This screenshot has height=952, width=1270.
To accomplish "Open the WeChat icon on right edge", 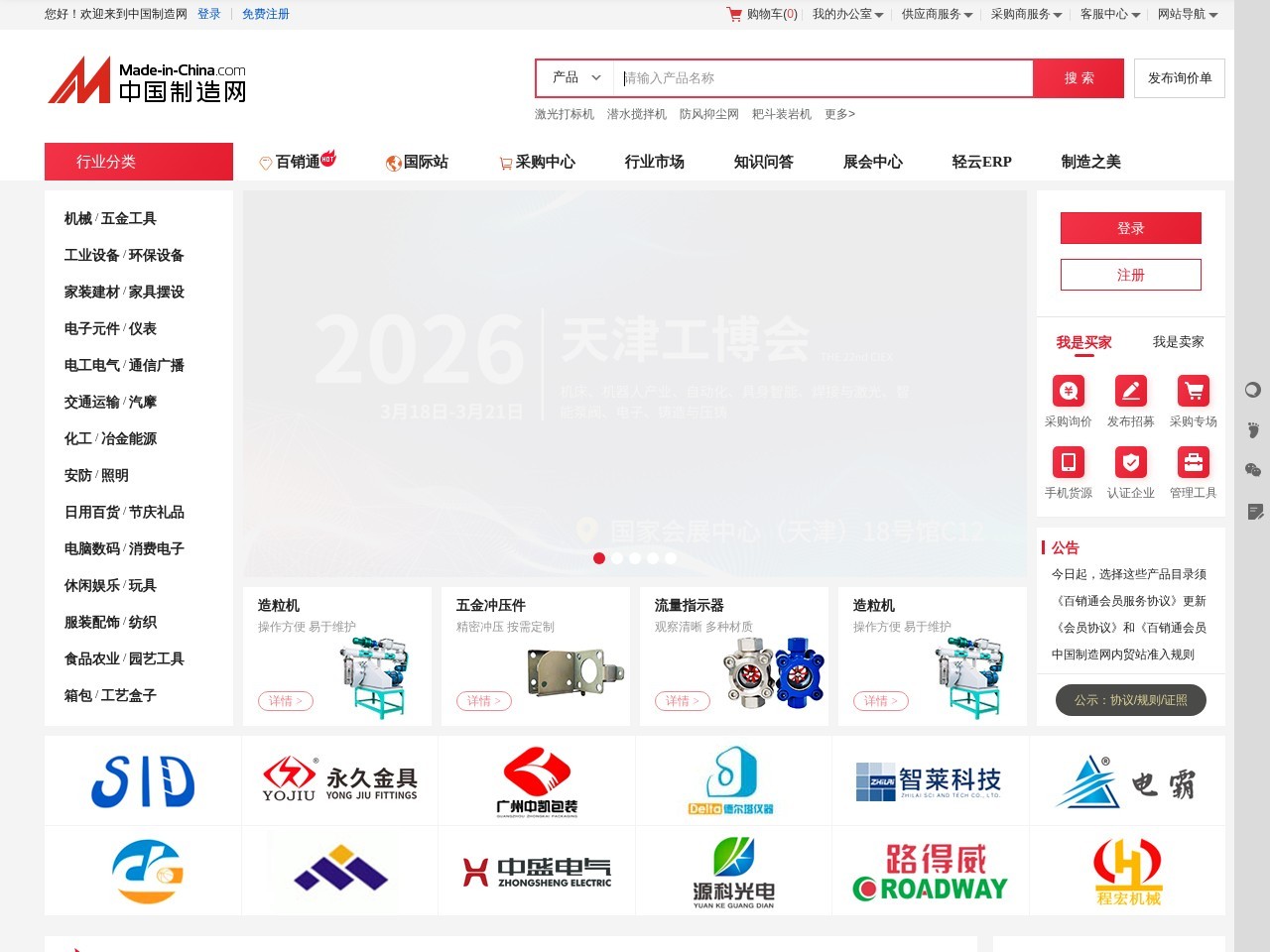I will pos(1251,466).
